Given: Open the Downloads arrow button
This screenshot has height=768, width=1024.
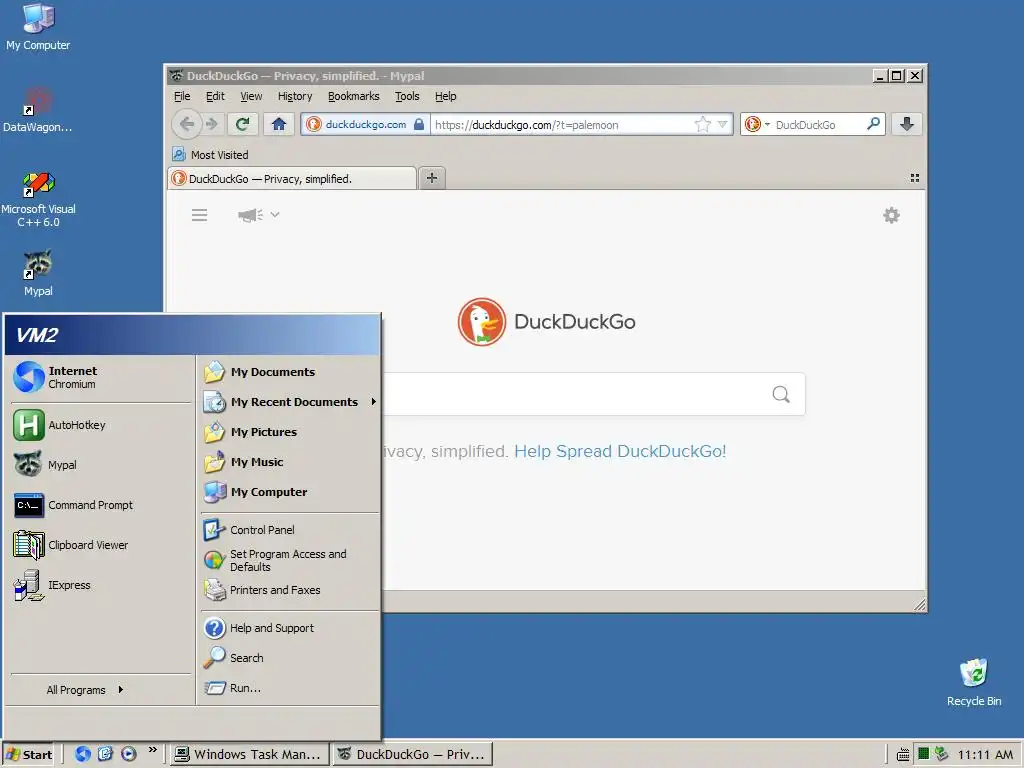Looking at the screenshot, I should click(906, 124).
